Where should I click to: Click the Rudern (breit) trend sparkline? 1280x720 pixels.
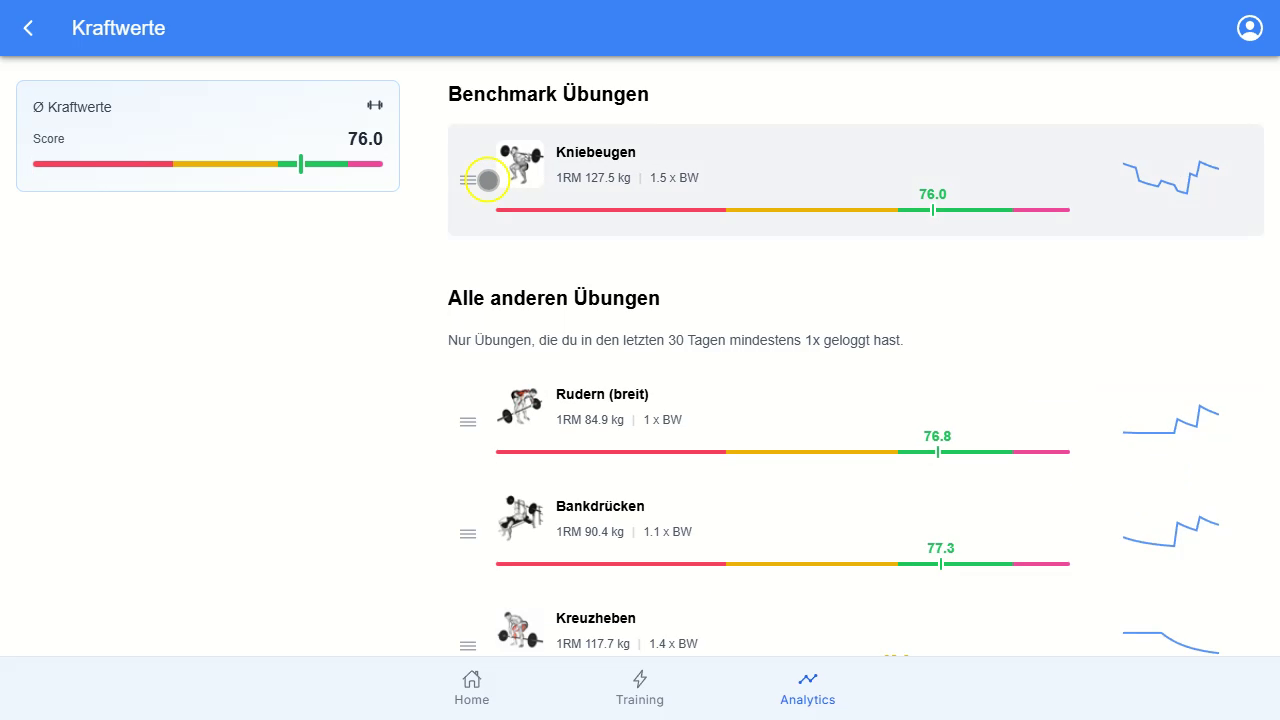coord(1171,421)
